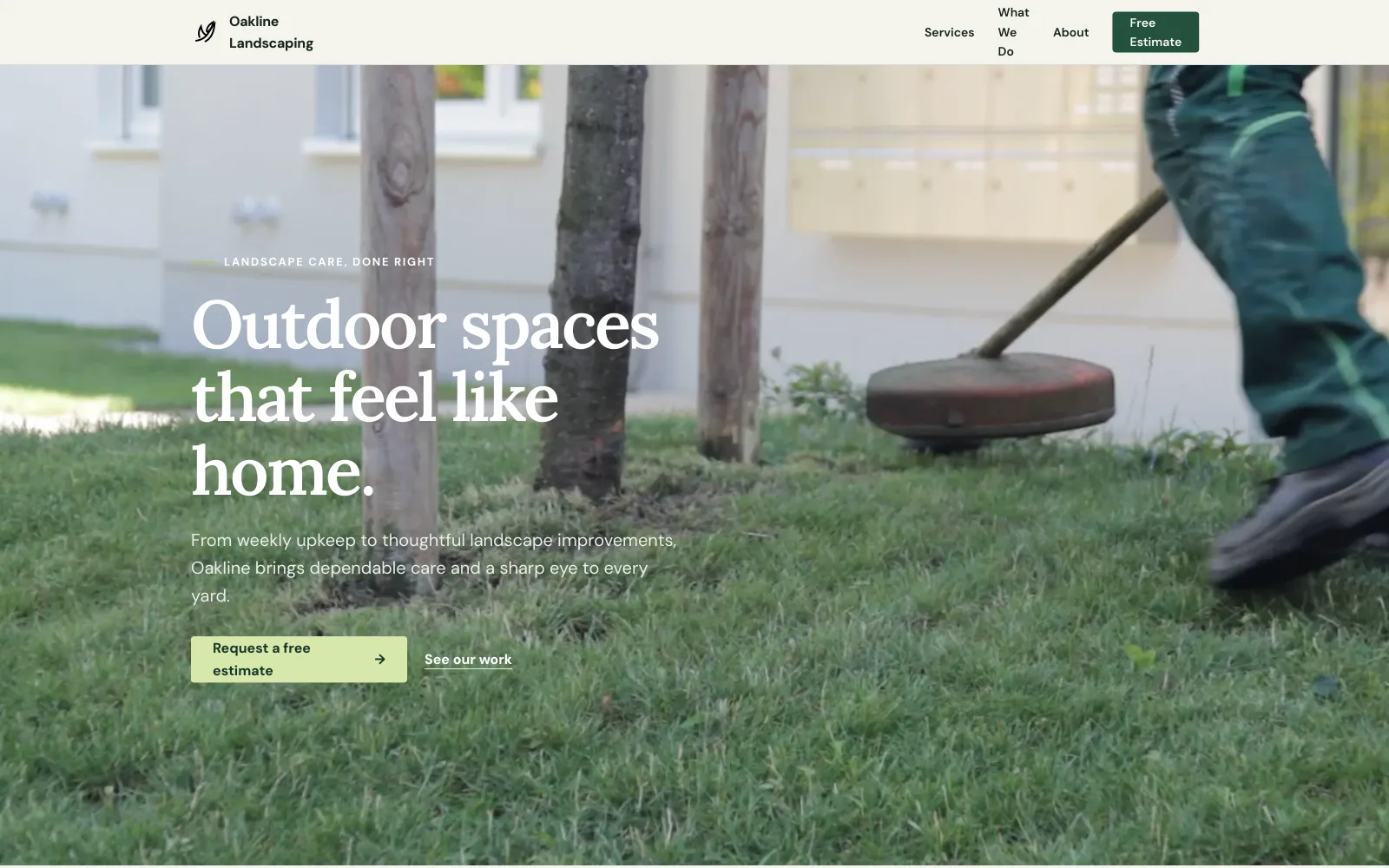
Task: Open the Oakline Landscaping home link
Action: tap(253, 32)
